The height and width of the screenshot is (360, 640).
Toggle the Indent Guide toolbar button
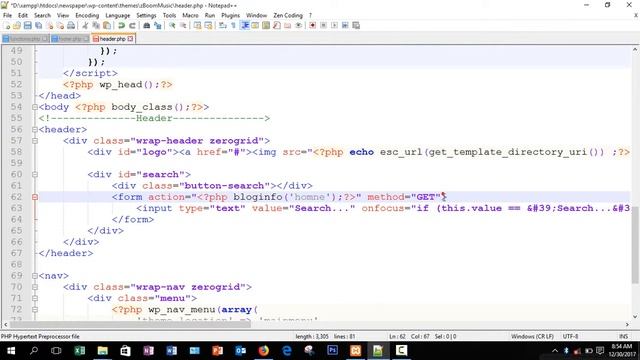pos(244,25)
